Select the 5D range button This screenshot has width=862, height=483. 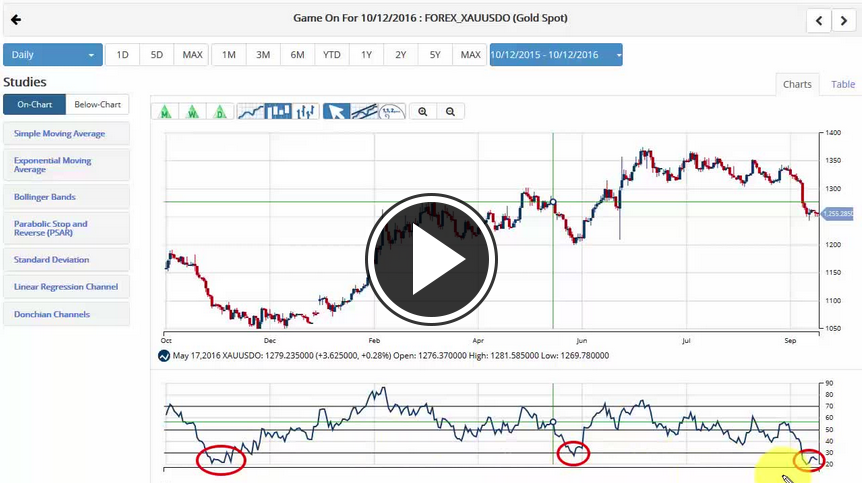tap(157, 55)
